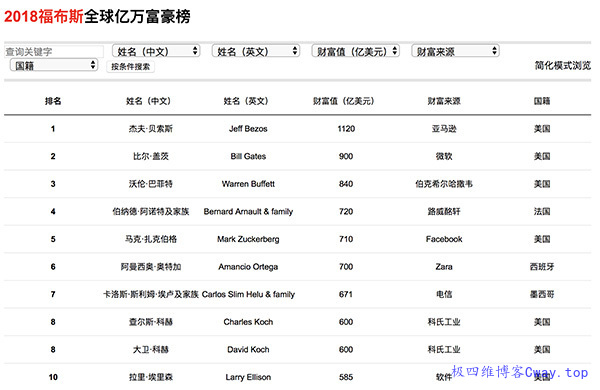Click the 按条件搜索 button
Screen dimensions: 600x390
click(x=130, y=67)
